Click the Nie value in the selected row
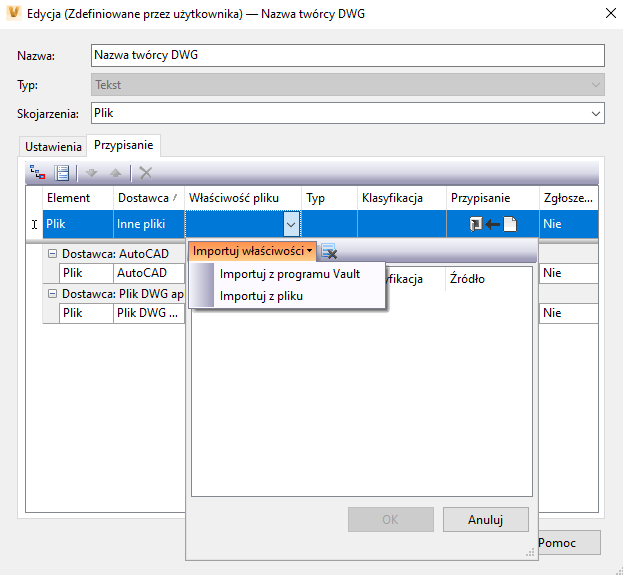The width and height of the screenshot is (623, 575). click(569, 224)
